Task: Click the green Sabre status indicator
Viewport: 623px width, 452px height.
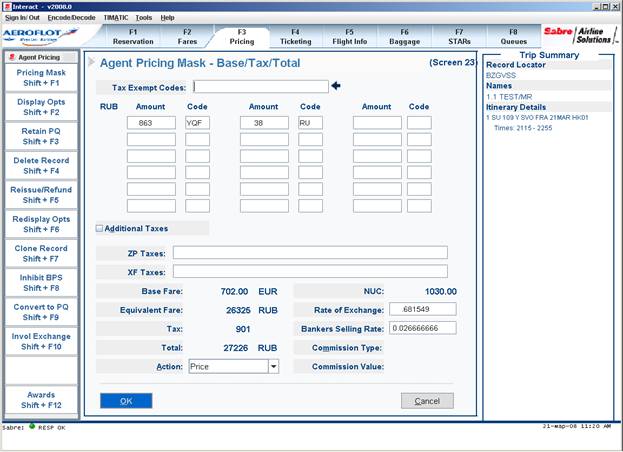Action: pos(32,426)
